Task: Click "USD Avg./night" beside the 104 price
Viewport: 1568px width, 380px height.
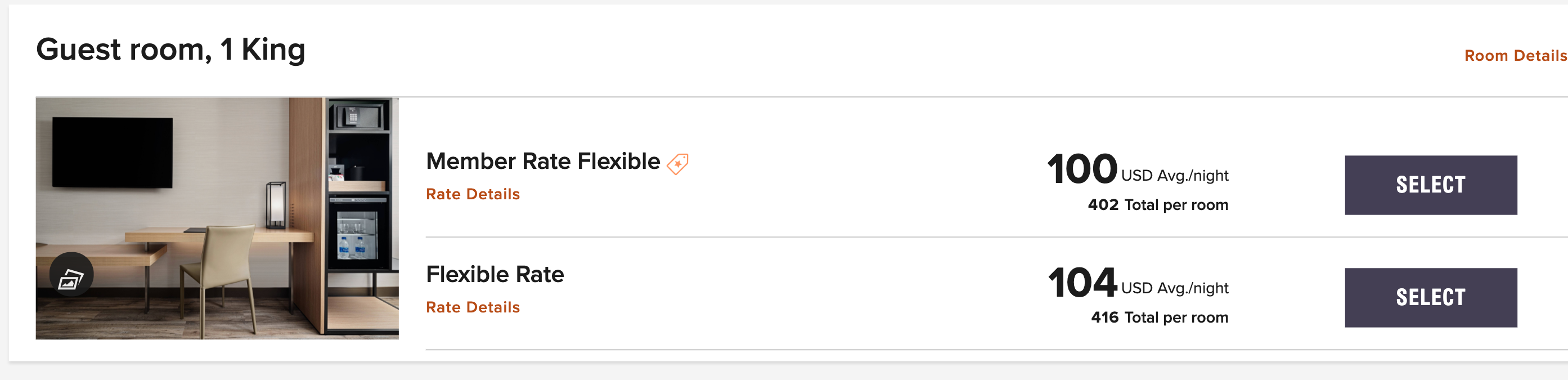Action: pos(1175,289)
